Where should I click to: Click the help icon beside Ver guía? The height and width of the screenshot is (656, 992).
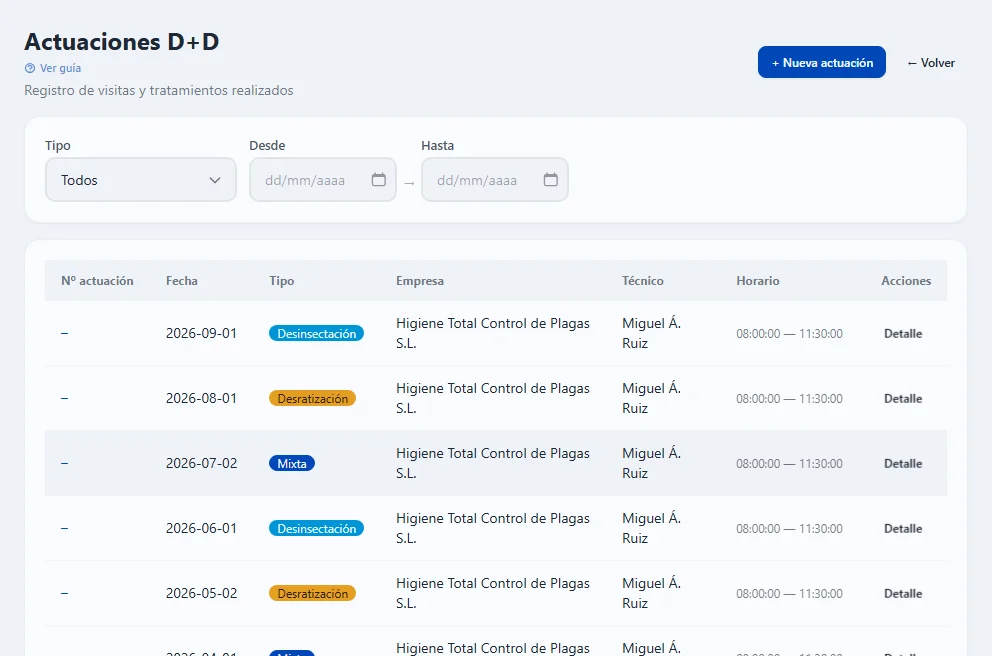click(x=30, y=68)
